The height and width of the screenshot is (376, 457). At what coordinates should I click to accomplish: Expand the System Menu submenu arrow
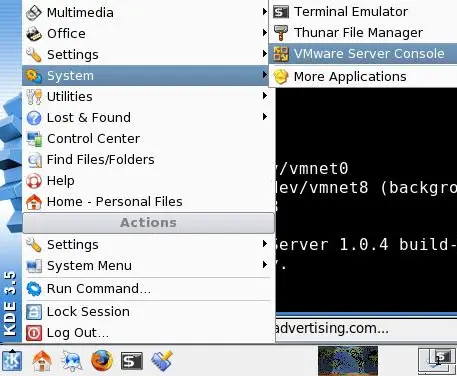265,265
